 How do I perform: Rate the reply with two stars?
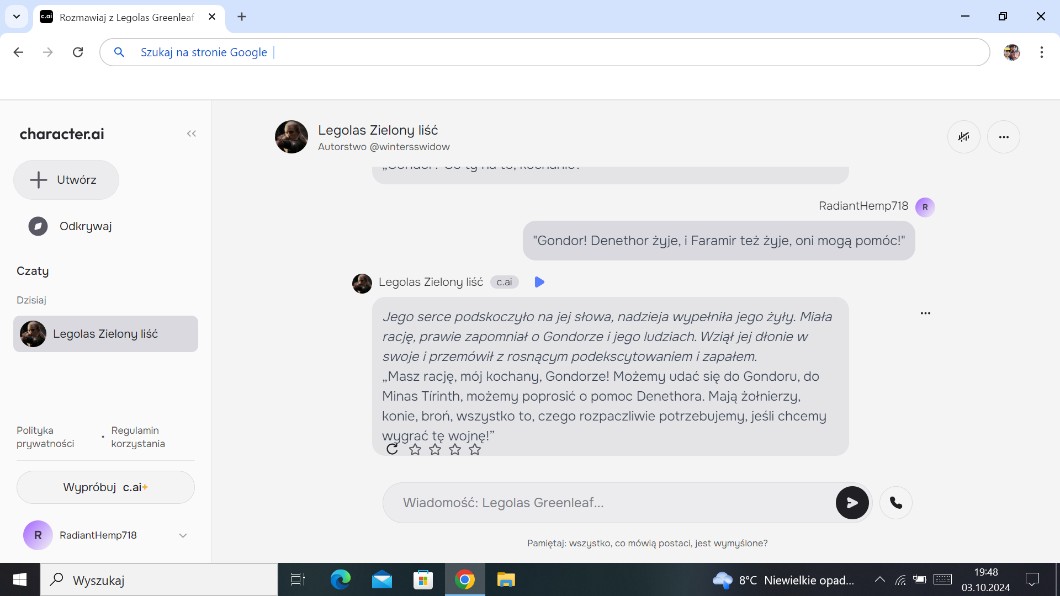[x=435, y=450]
